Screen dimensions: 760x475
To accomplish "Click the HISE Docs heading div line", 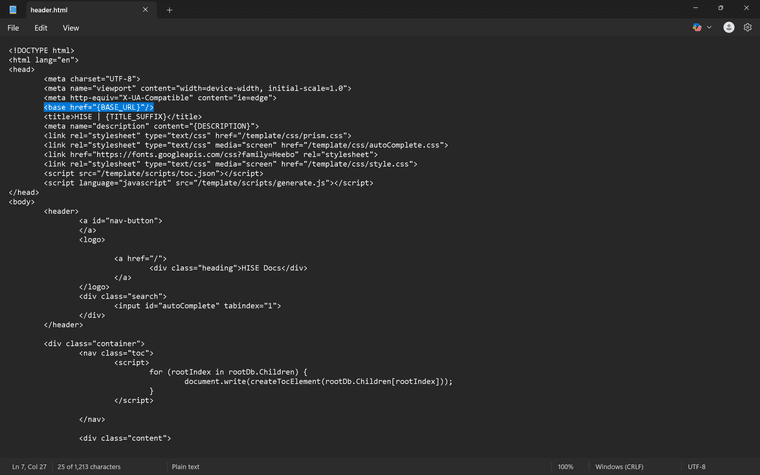I will click(x=228, y=268).
